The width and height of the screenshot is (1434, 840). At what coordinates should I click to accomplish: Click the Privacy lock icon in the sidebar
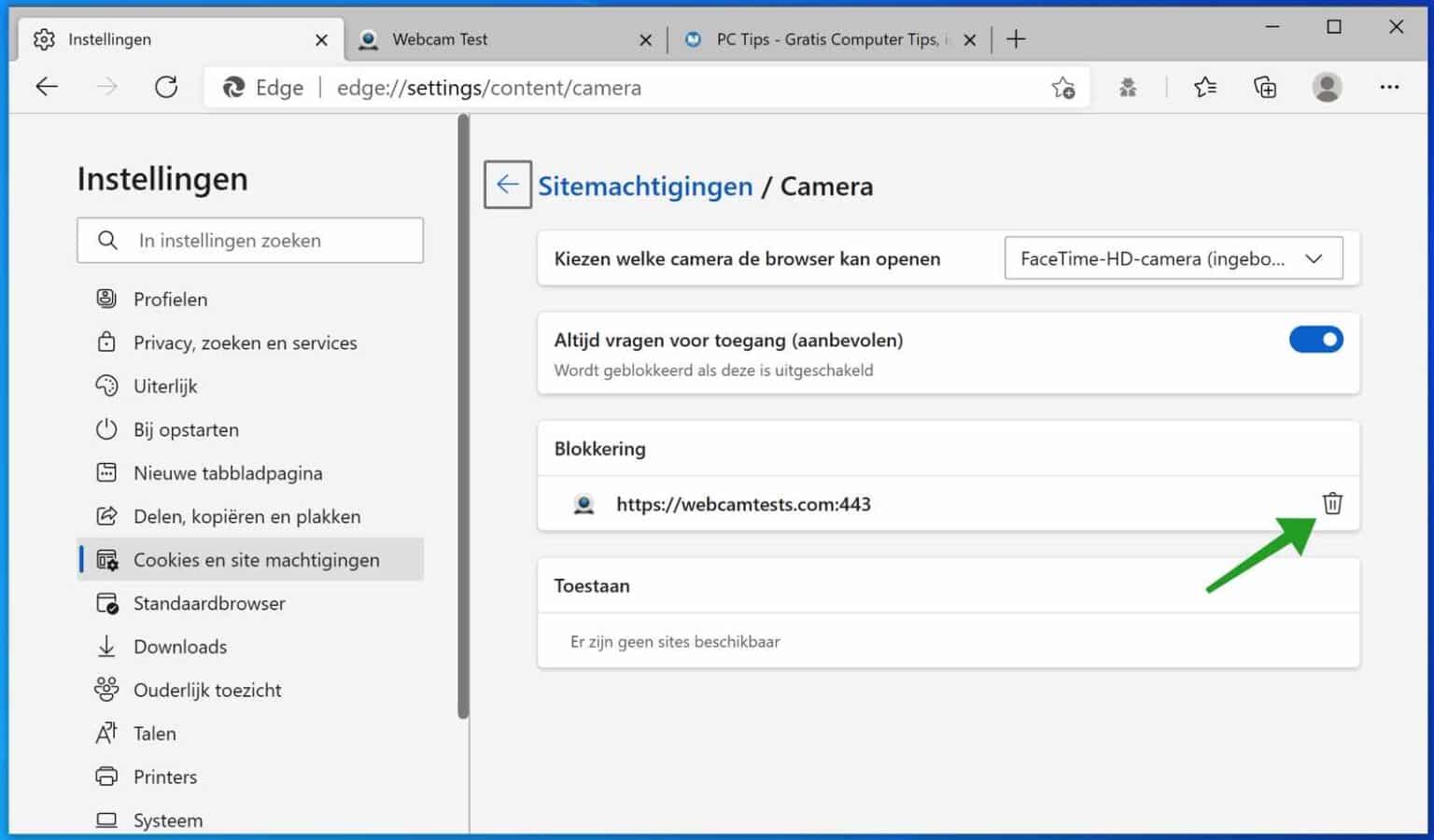[x=106, y=343]
